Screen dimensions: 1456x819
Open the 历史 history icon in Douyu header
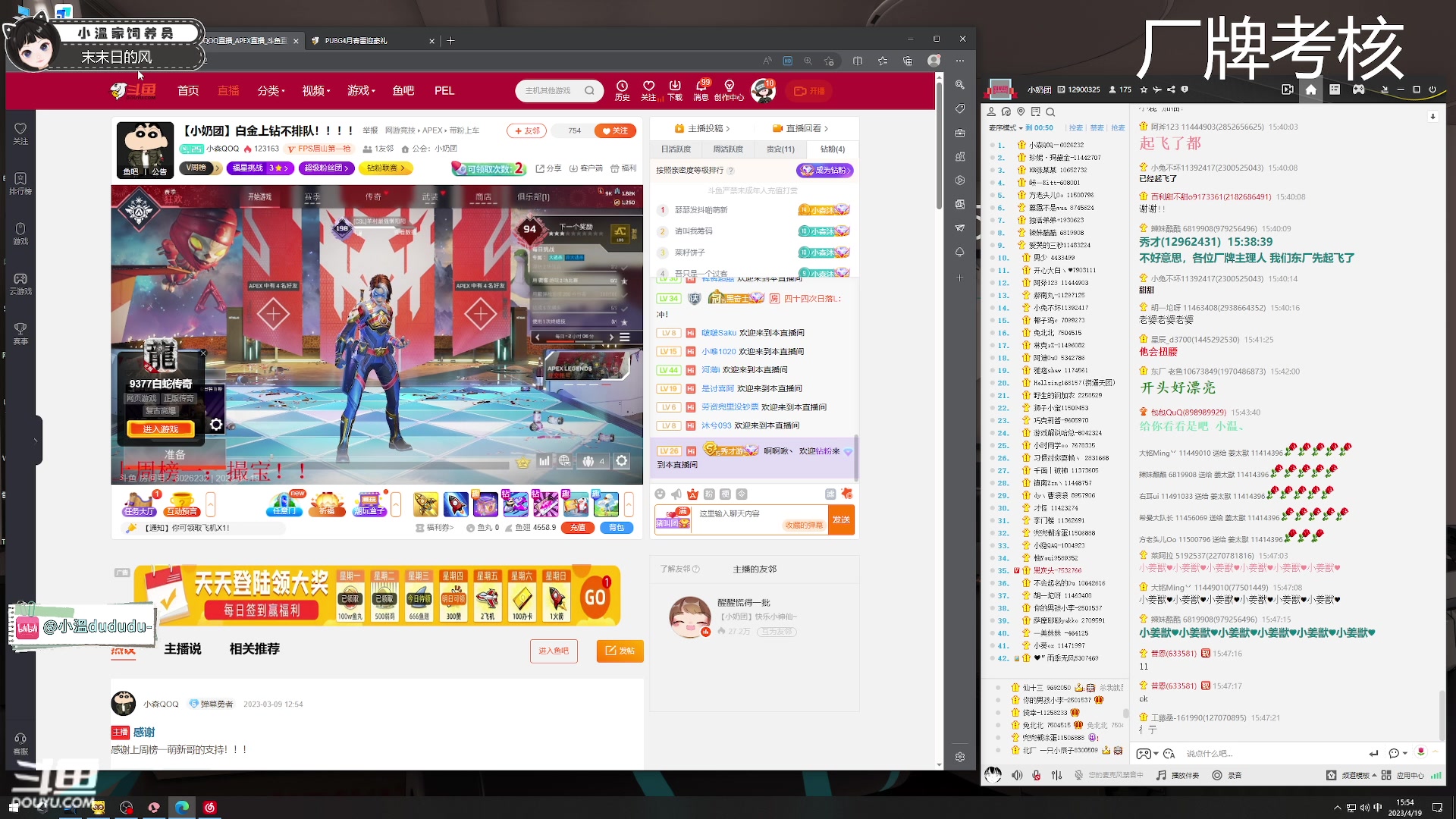pos(622,90)
